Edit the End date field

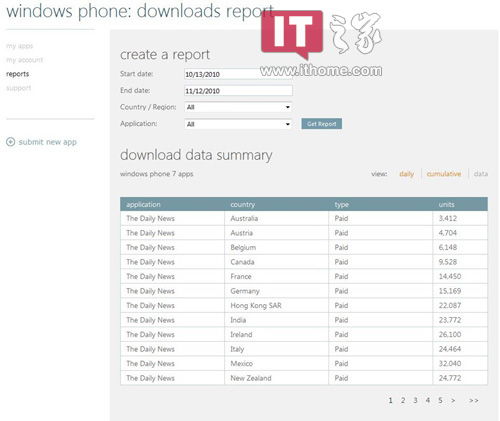(238, 91)
